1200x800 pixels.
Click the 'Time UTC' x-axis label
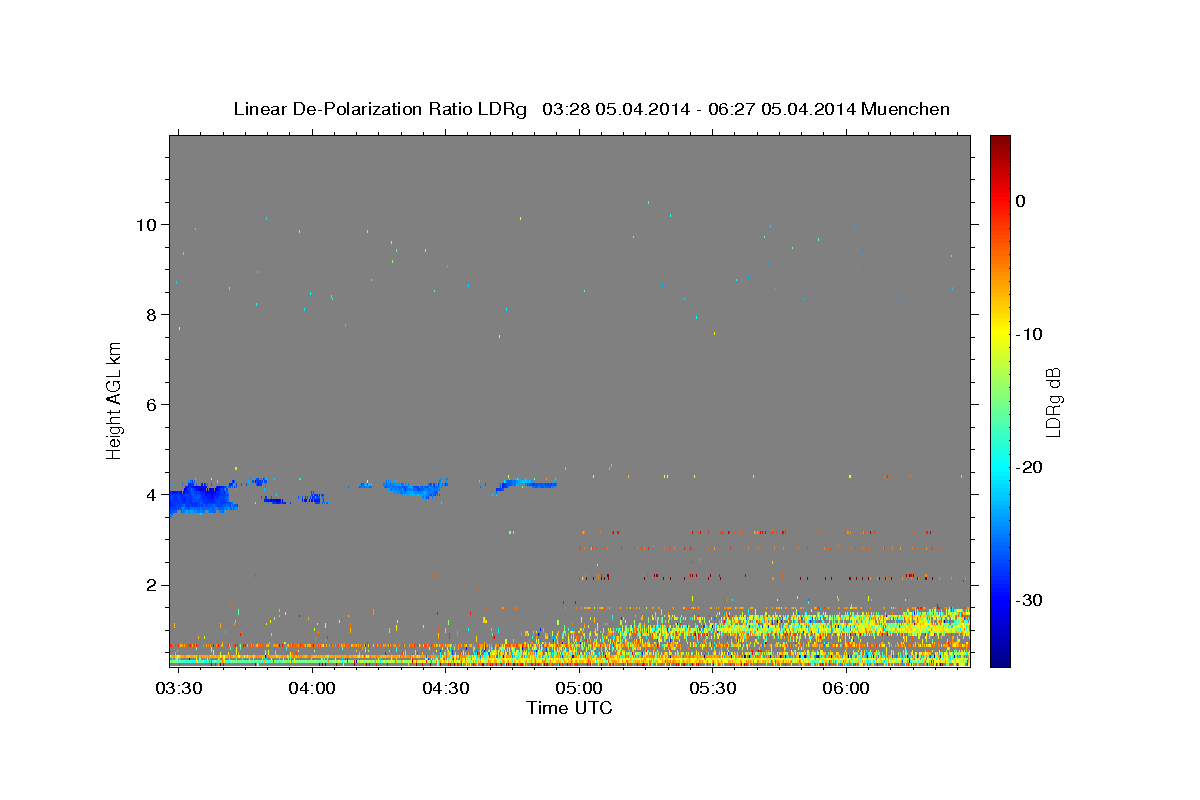click(569, 708)
